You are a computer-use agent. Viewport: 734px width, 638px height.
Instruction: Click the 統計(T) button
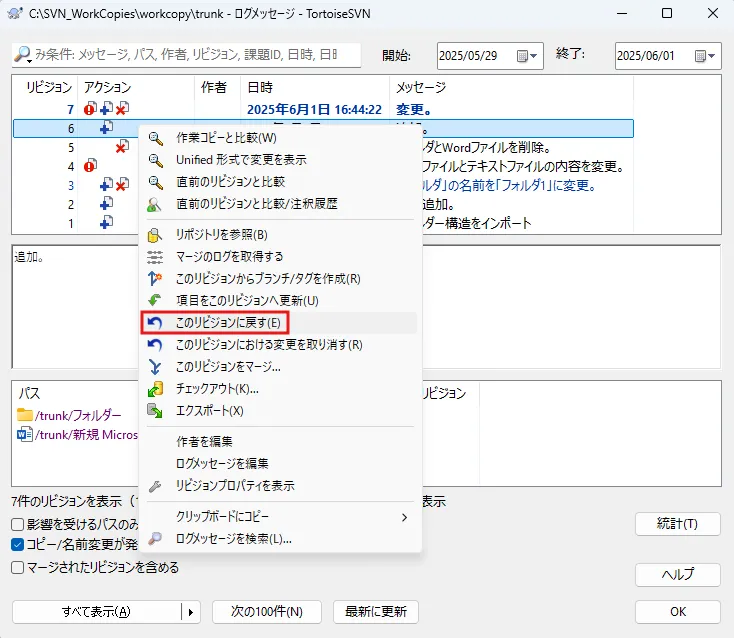677,524
